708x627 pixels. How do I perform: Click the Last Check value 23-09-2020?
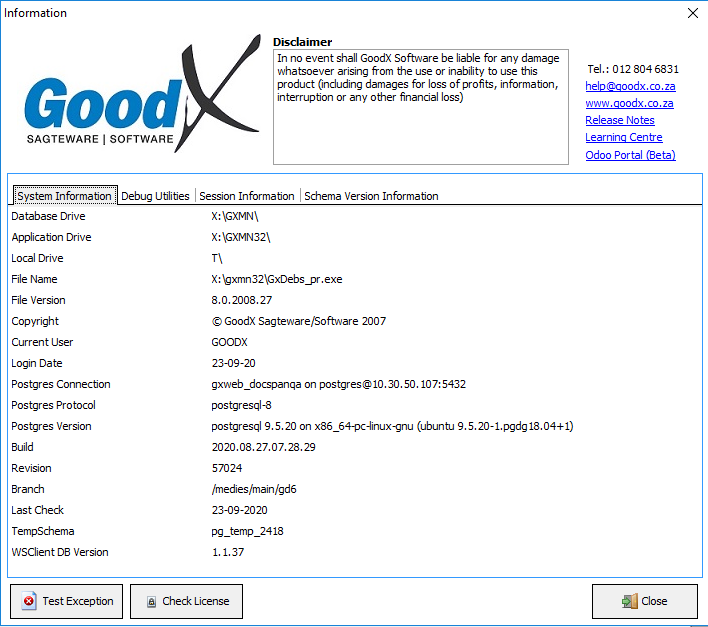tap(239, 510)
